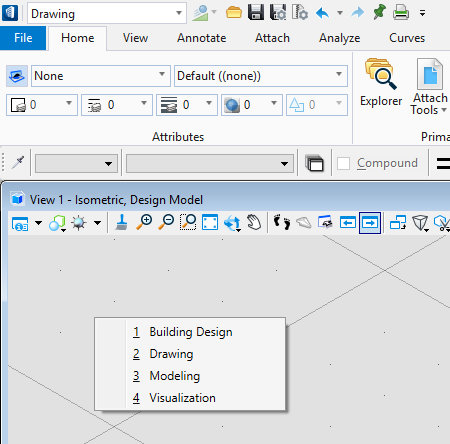450x444 pixels.
Task: Open the None level dropdown
Action: pos(101,76)
